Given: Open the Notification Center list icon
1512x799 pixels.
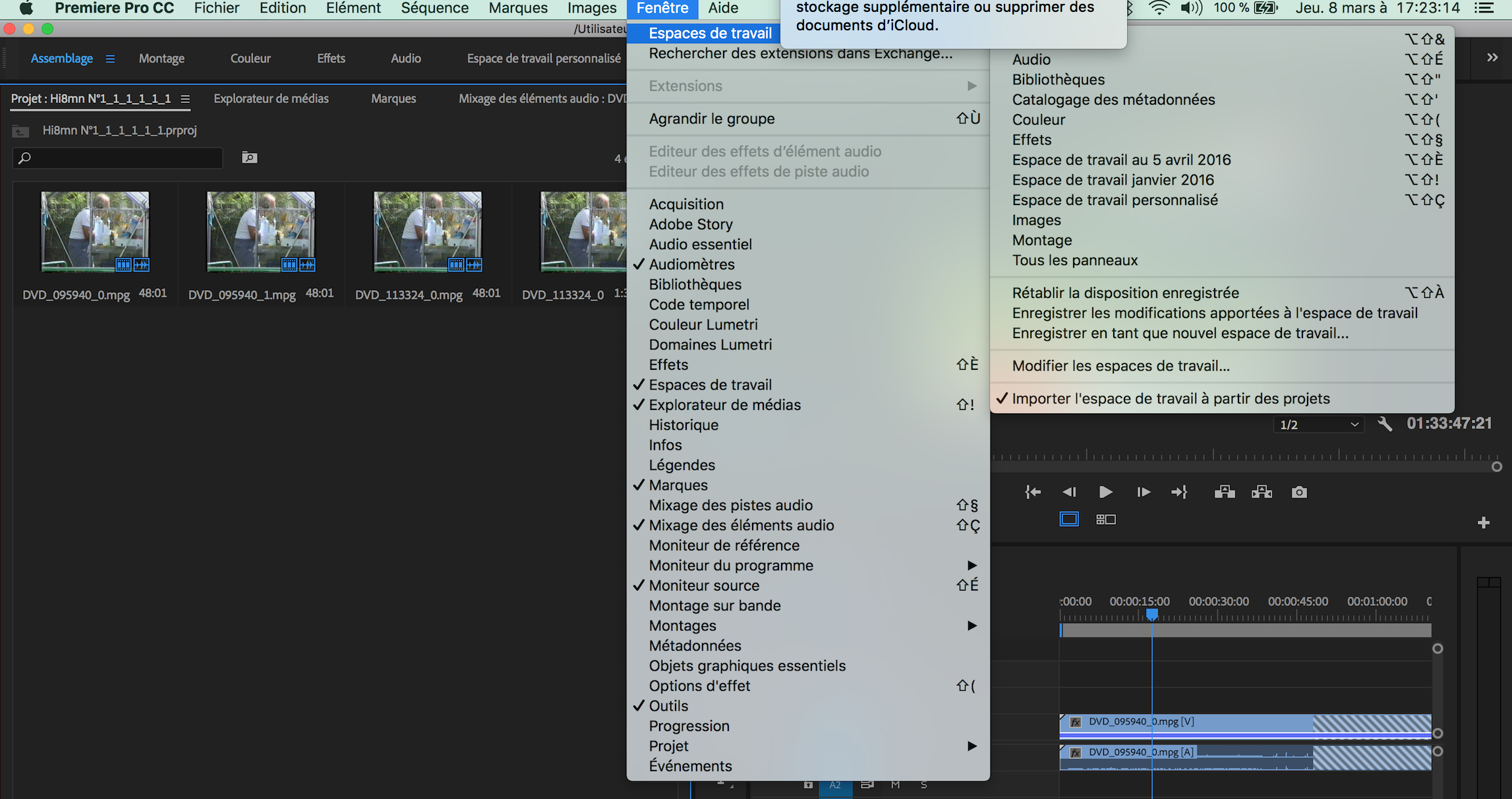Looking at the screenshot, I should click(x=1484, y=8).
